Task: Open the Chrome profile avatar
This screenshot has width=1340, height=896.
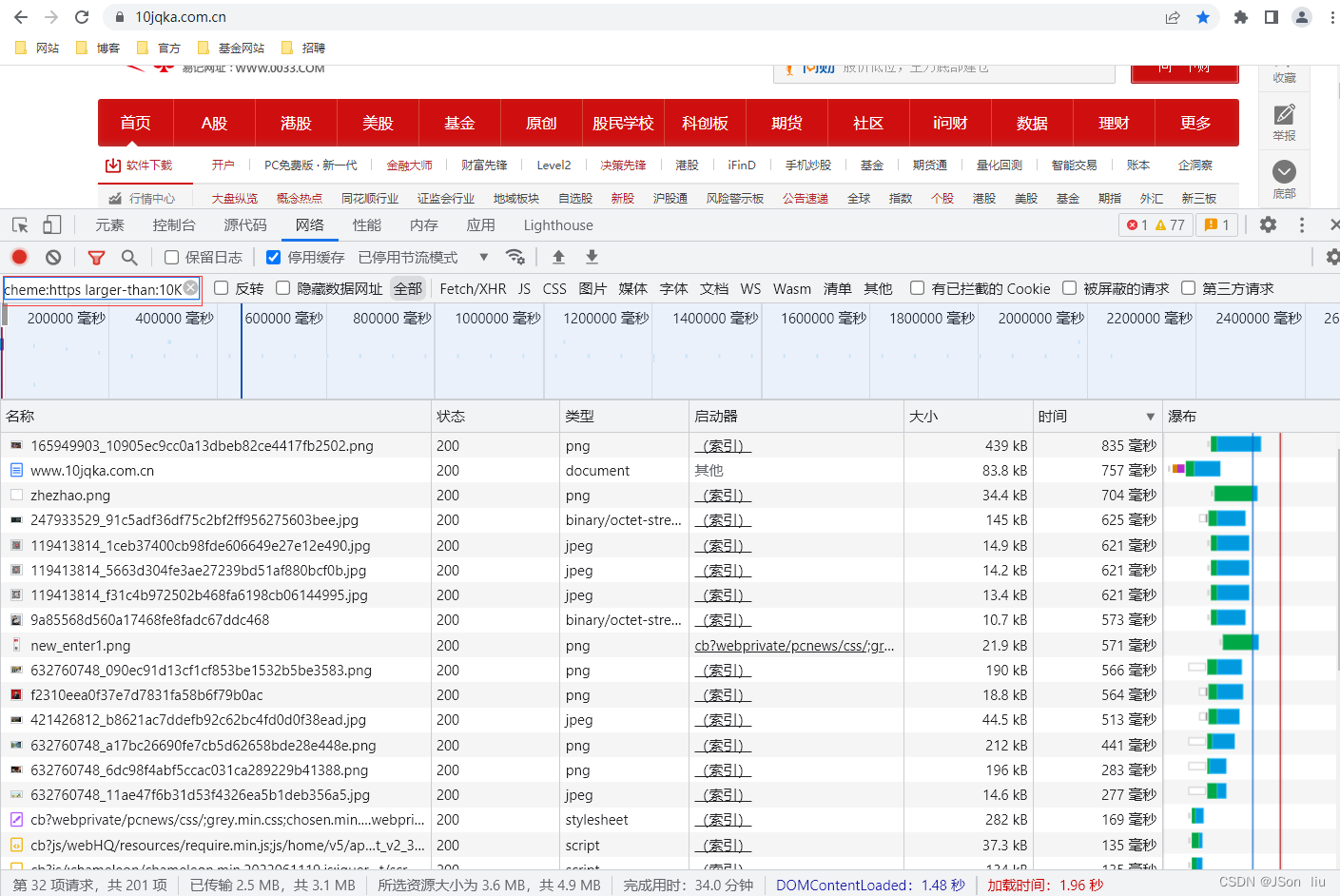Action: click(1302, 17)
